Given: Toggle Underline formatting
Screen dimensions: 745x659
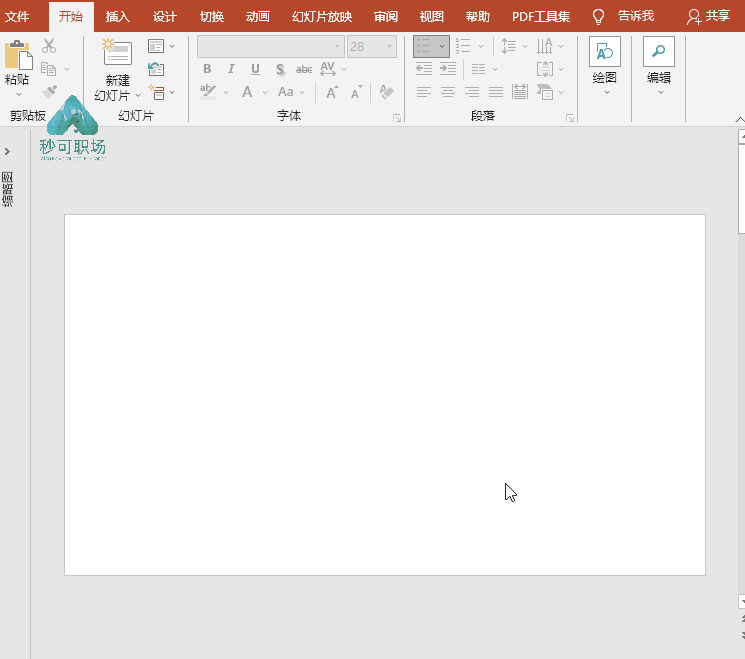Looking at the screenshot, I should point(255,69).
